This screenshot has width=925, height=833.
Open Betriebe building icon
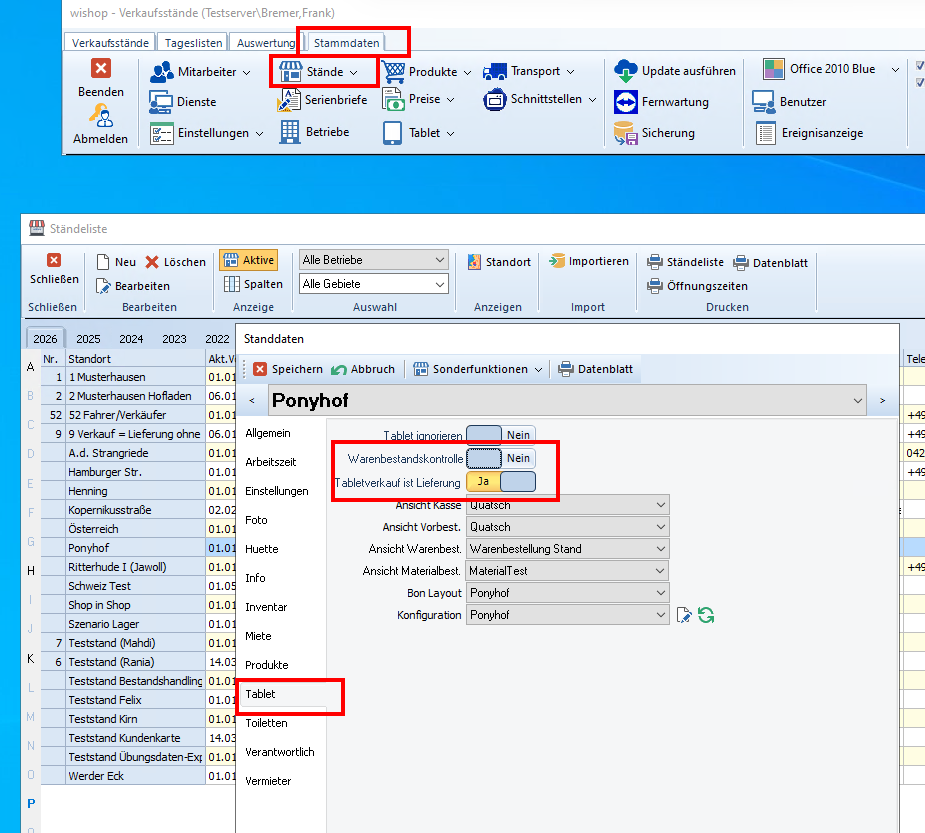(290, 132)
